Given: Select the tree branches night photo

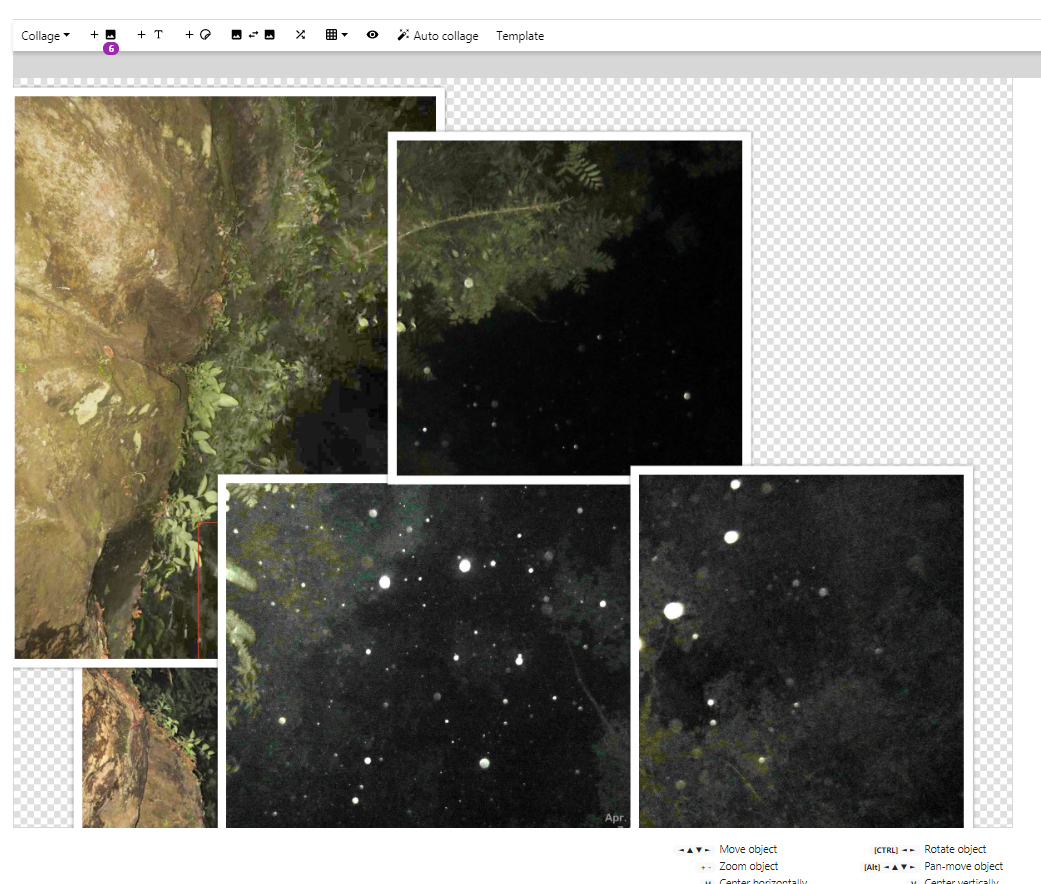Looking at the screenshot, I should [x=570, y=307].
